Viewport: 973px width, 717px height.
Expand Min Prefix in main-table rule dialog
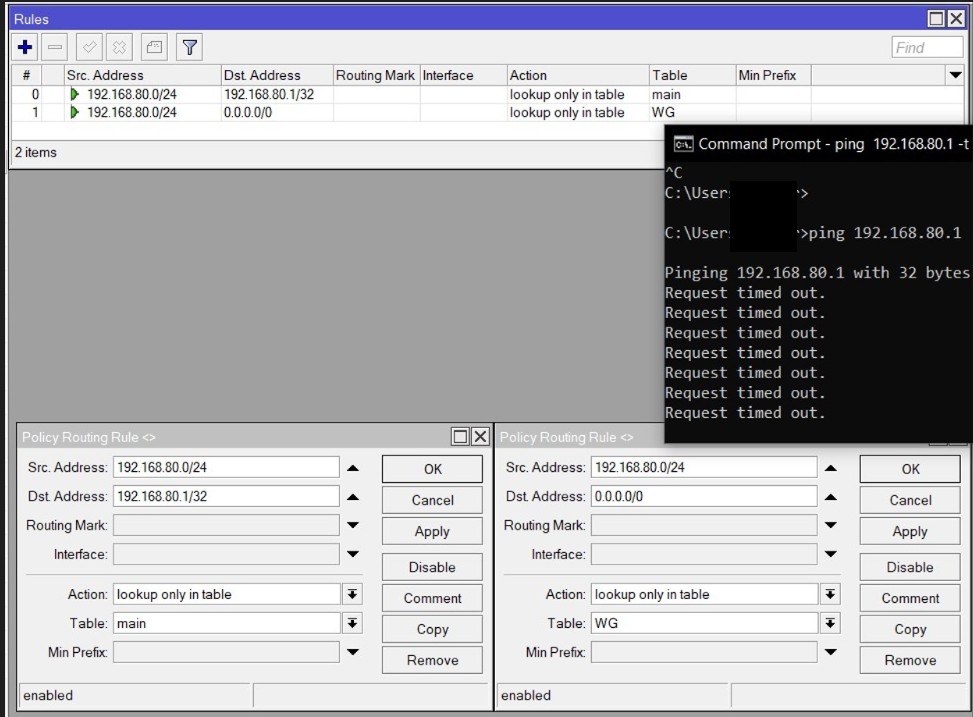(353, 652)
